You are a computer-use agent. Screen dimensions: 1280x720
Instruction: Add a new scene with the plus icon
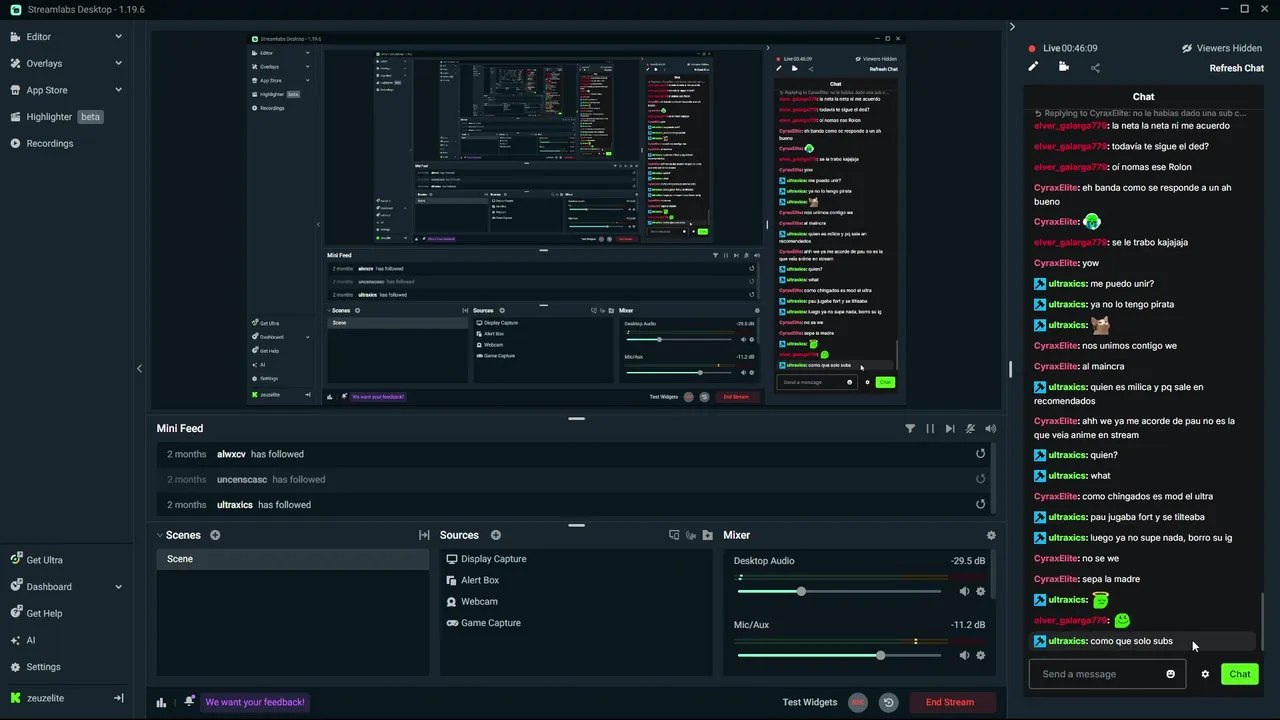point(215,535)
